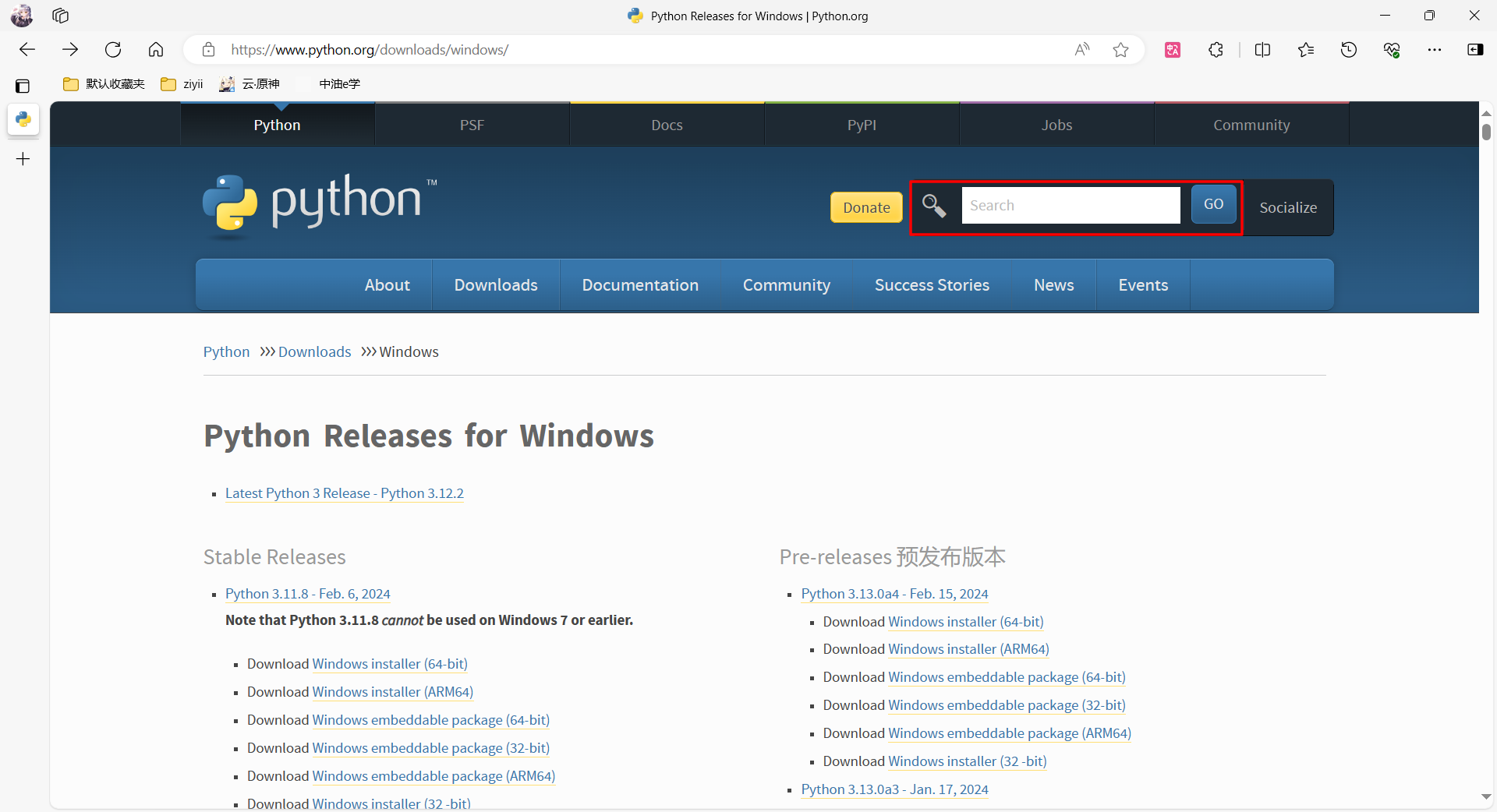
Task: Click the magnifying glass search icon
Action: (x=934, y=207)
